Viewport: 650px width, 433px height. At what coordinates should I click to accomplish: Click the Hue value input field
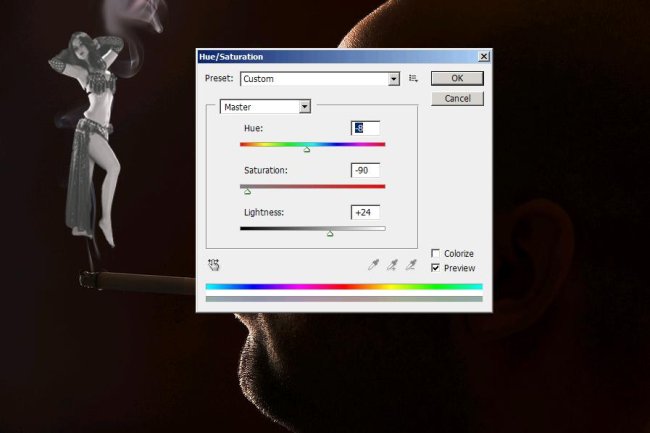[x=365, y=128]
